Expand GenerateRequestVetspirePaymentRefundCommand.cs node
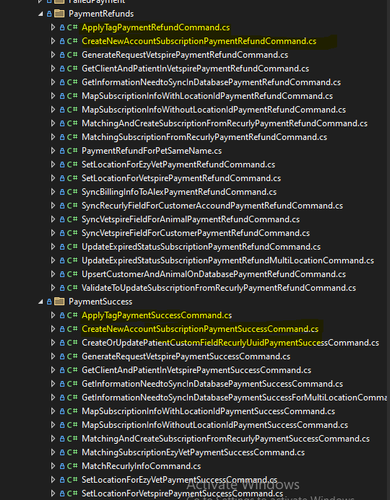Image resolution: width=390 pixels, height=500 pixels. click(53, 55)
